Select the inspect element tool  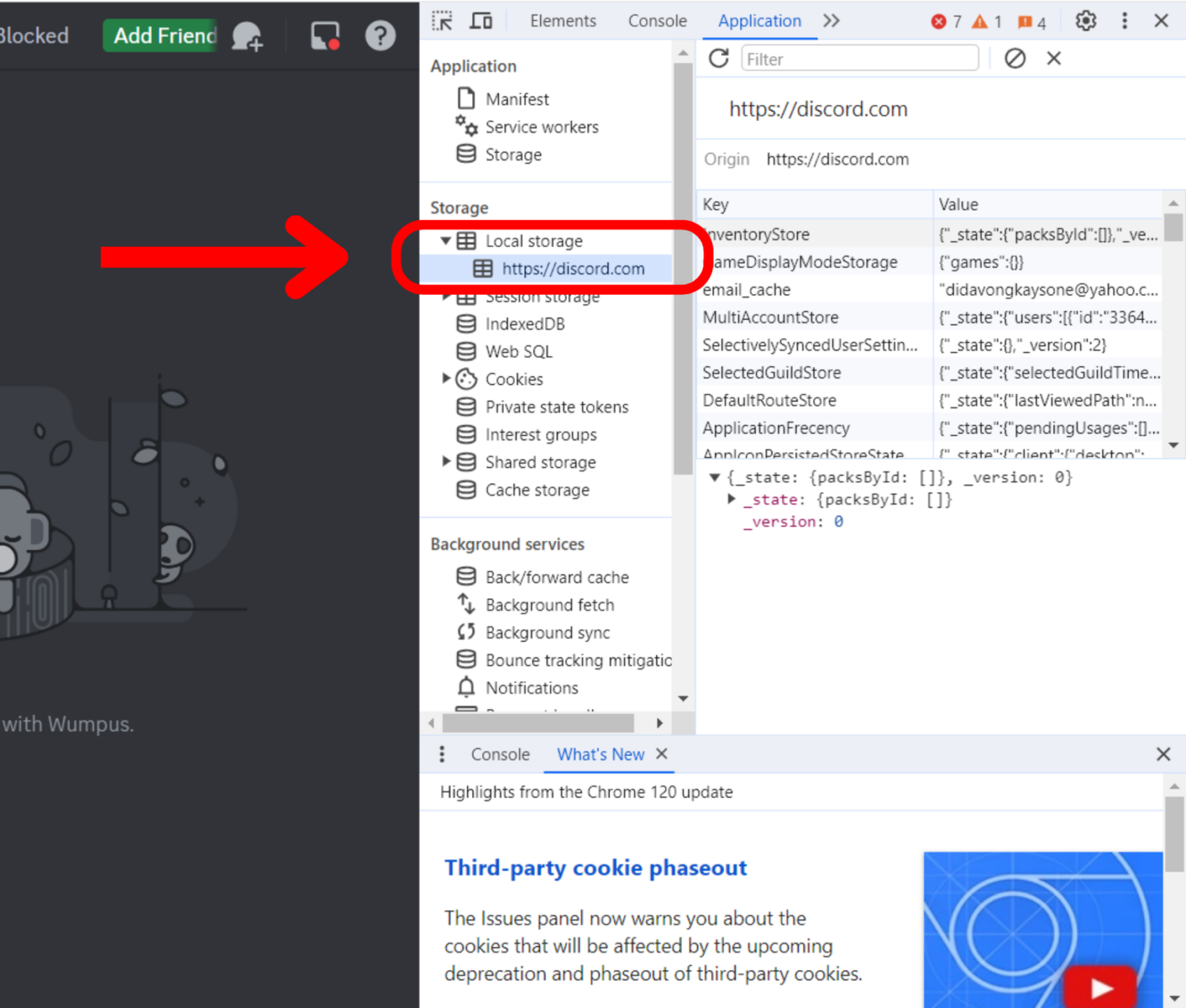click(442, 20)
